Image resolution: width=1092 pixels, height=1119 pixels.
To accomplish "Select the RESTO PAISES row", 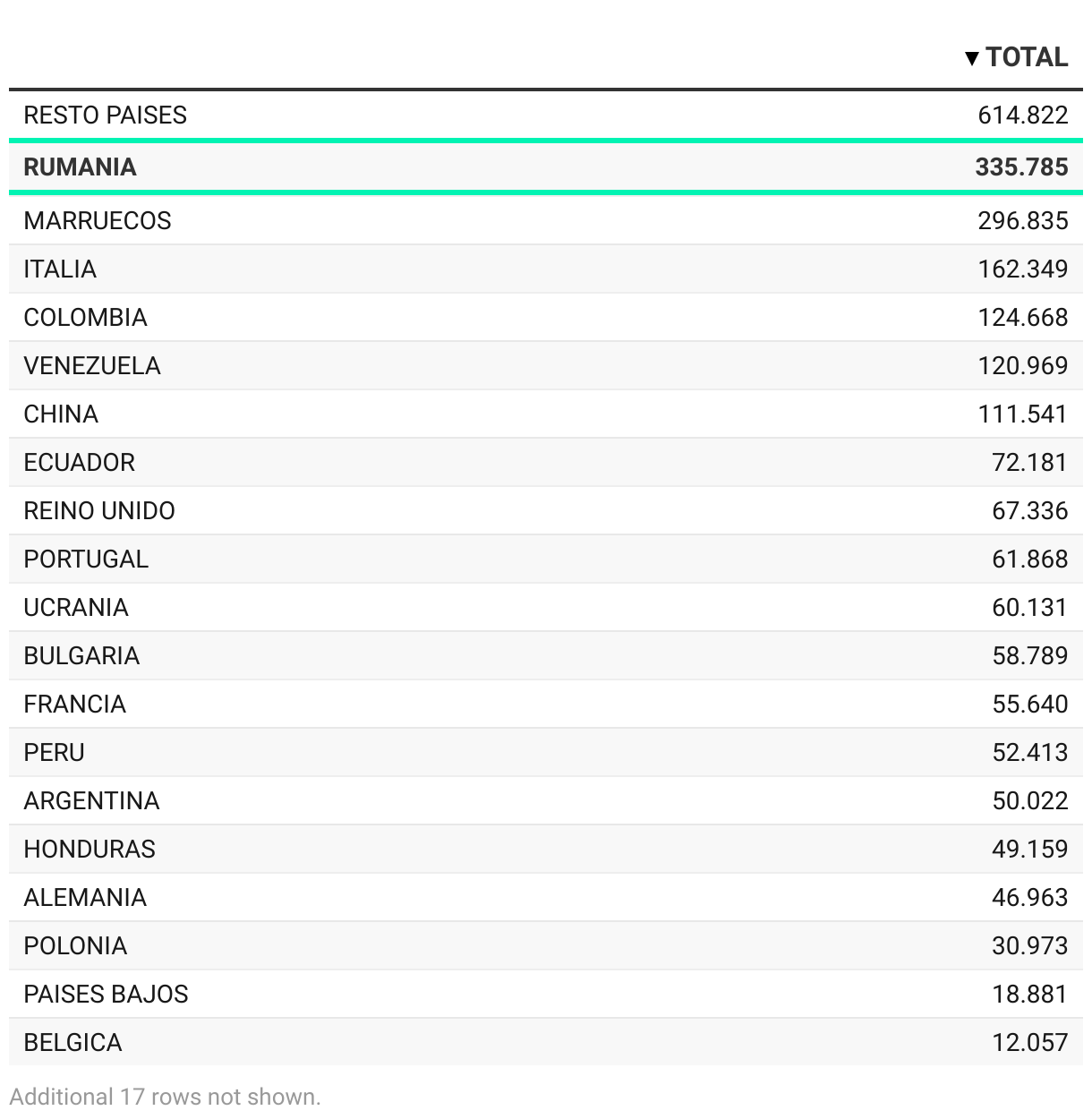I will click(546, 115).
